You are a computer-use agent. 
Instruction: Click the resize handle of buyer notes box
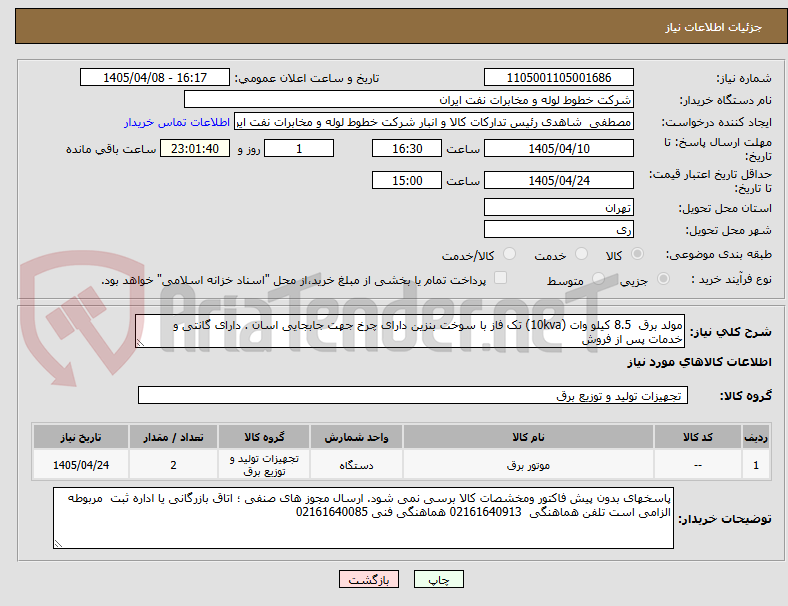pos(58,543)
